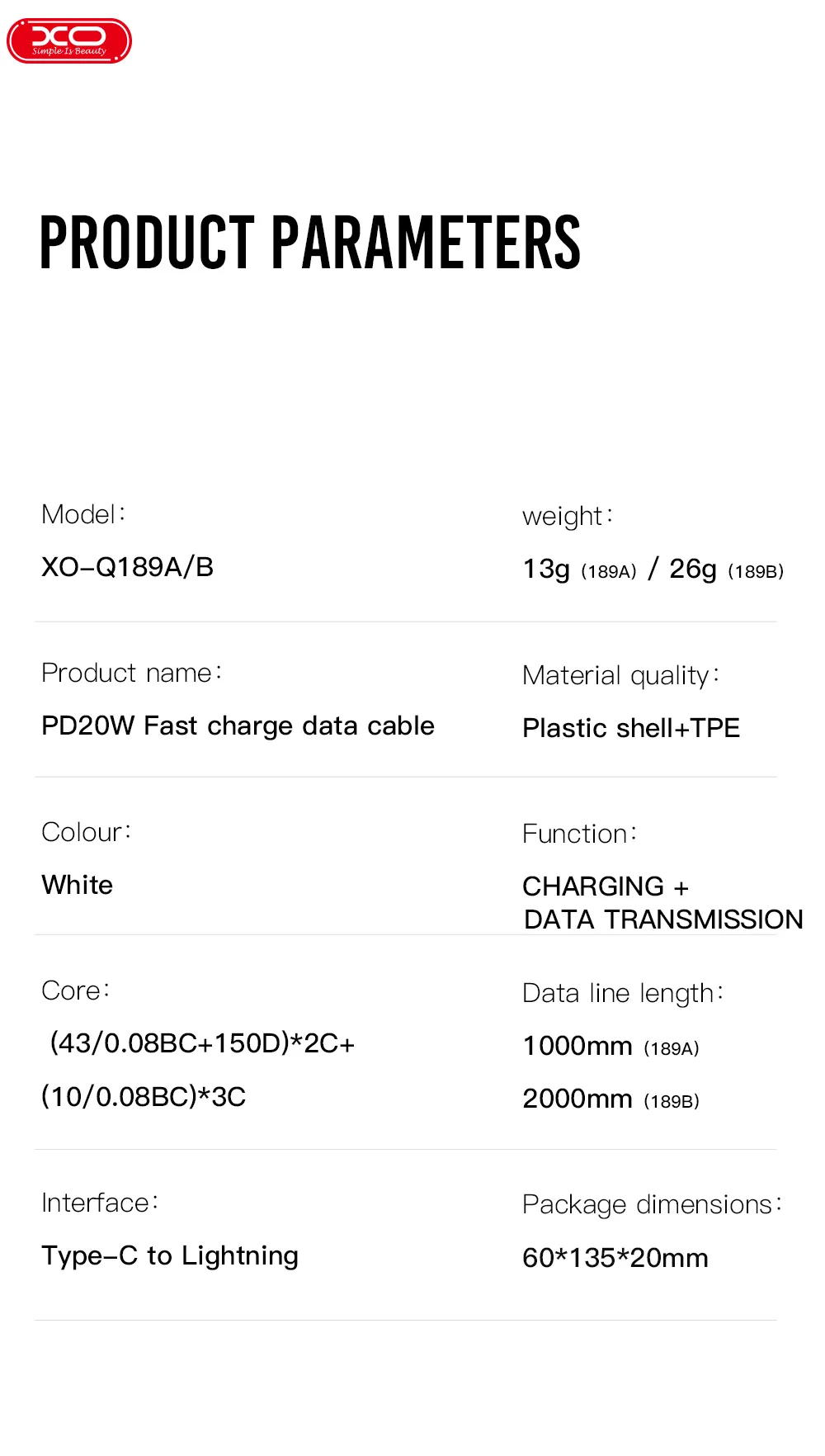This screenshot has width=825, height=1456.
Task: Select the Type-C to Lightning interface text
Action: (170, 1255)
